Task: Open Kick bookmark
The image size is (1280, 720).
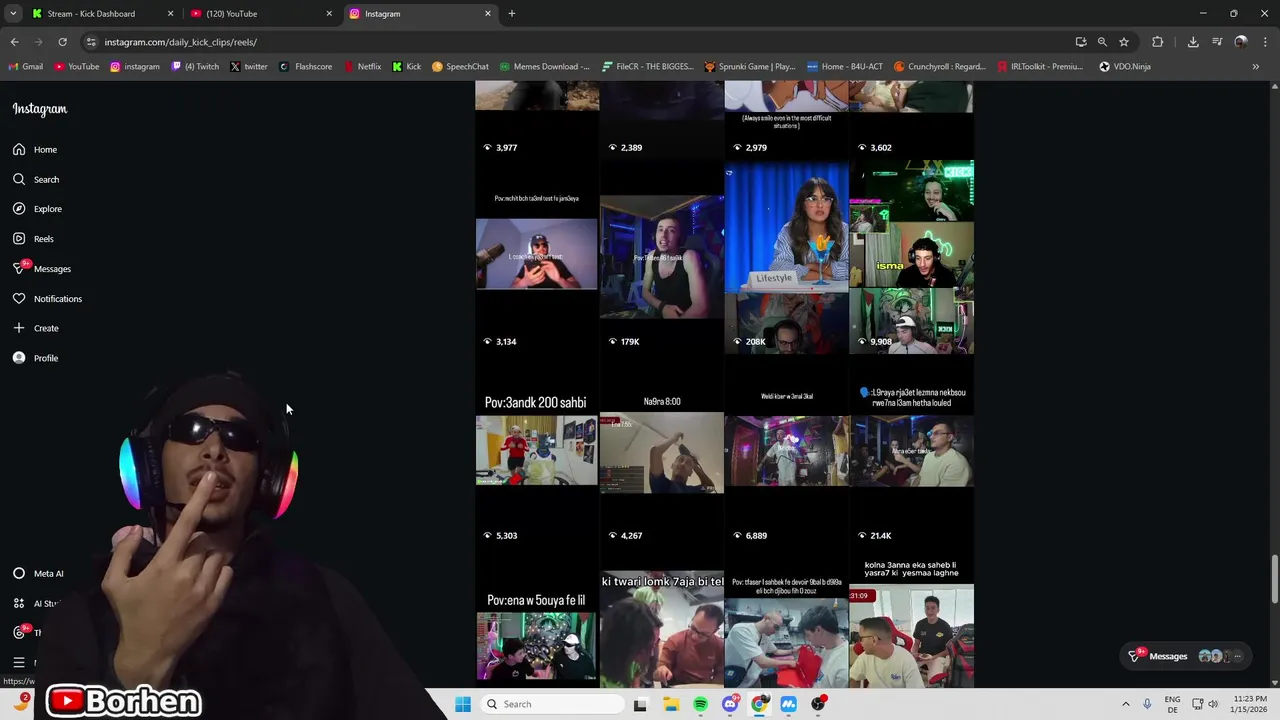Action: tap(406, 67)
